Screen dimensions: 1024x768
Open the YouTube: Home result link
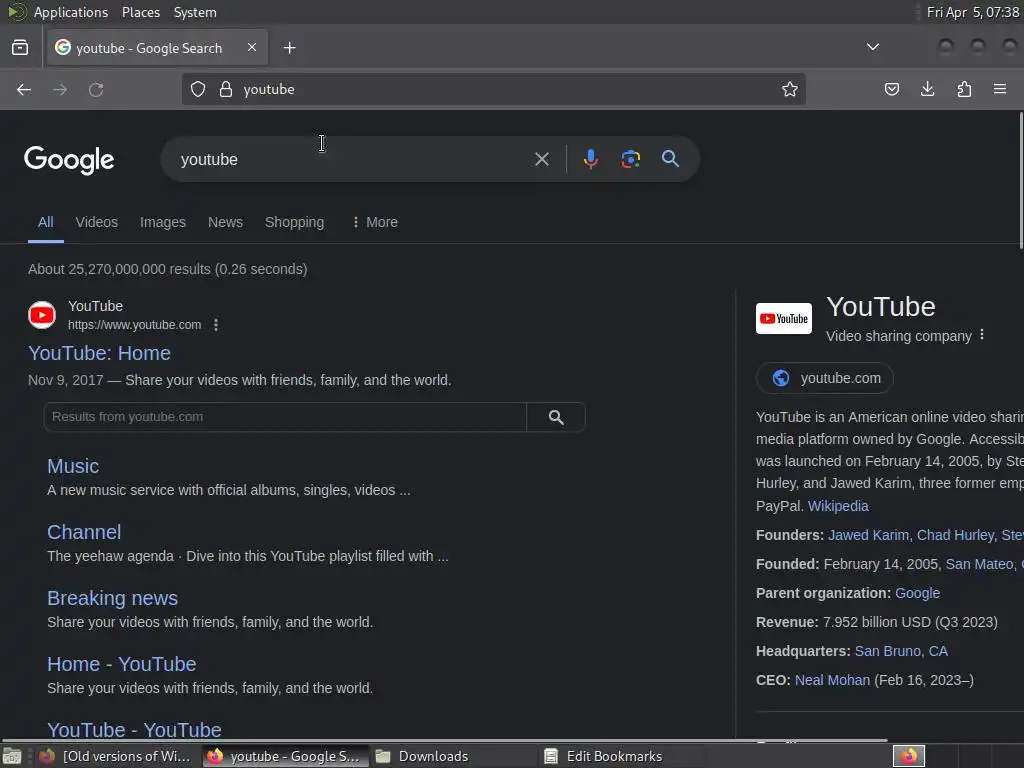[99, 353]
